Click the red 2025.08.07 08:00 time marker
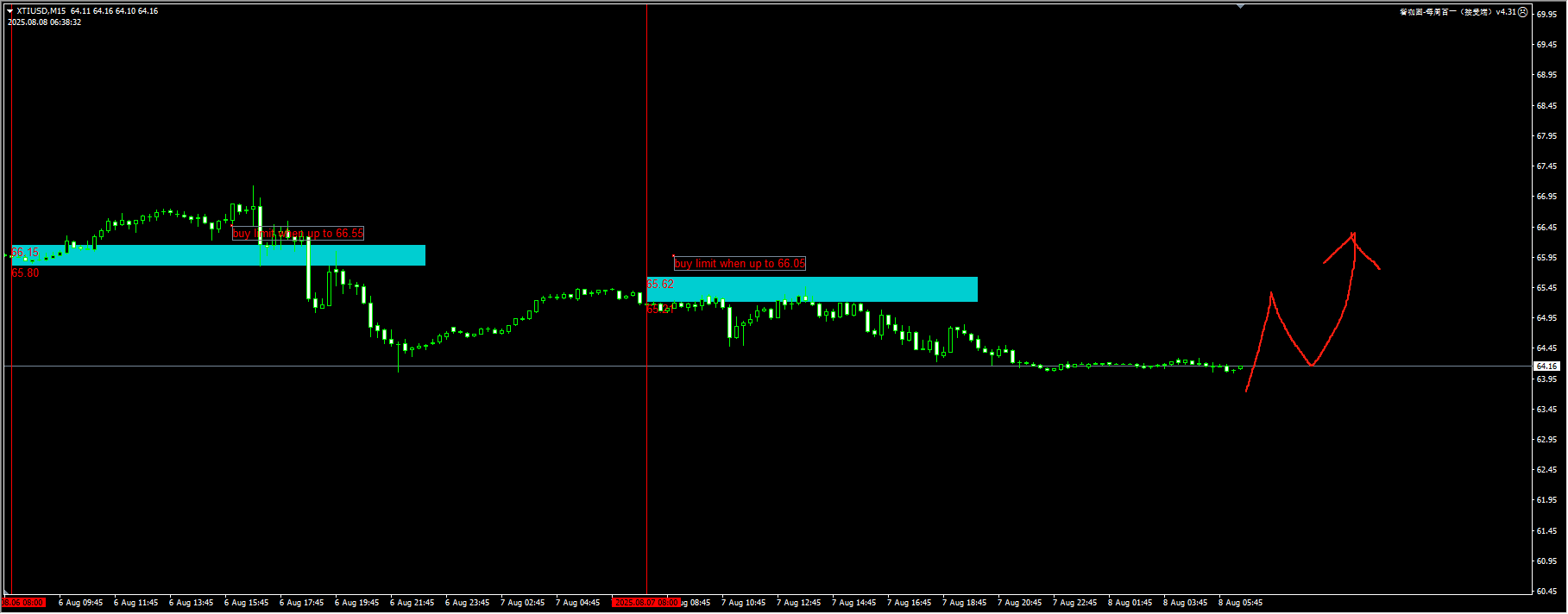This screenshot has height=614, width=1568. pos(646,603)
